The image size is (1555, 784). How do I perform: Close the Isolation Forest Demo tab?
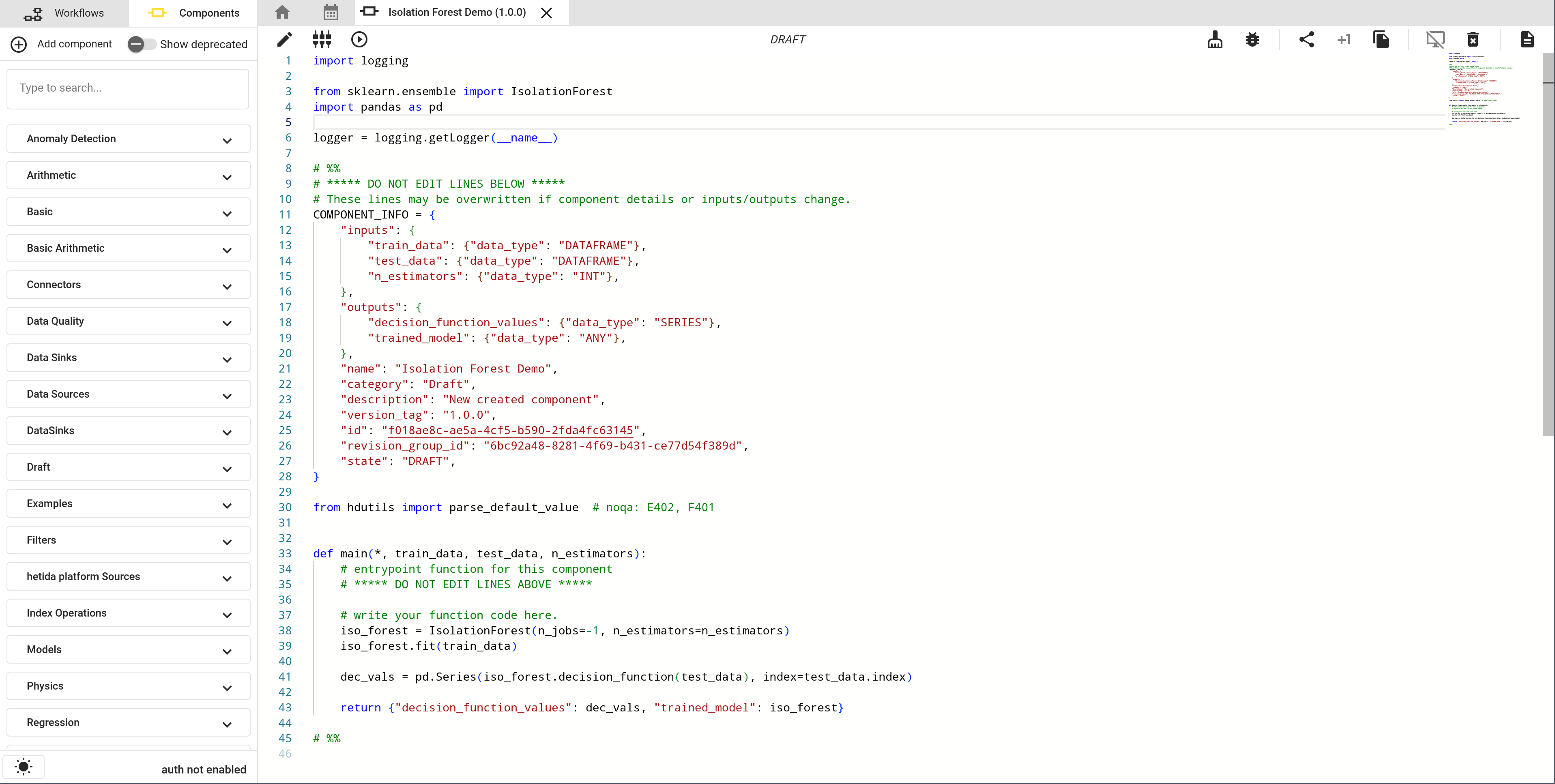pyautogui.click(x=546, y=13)
